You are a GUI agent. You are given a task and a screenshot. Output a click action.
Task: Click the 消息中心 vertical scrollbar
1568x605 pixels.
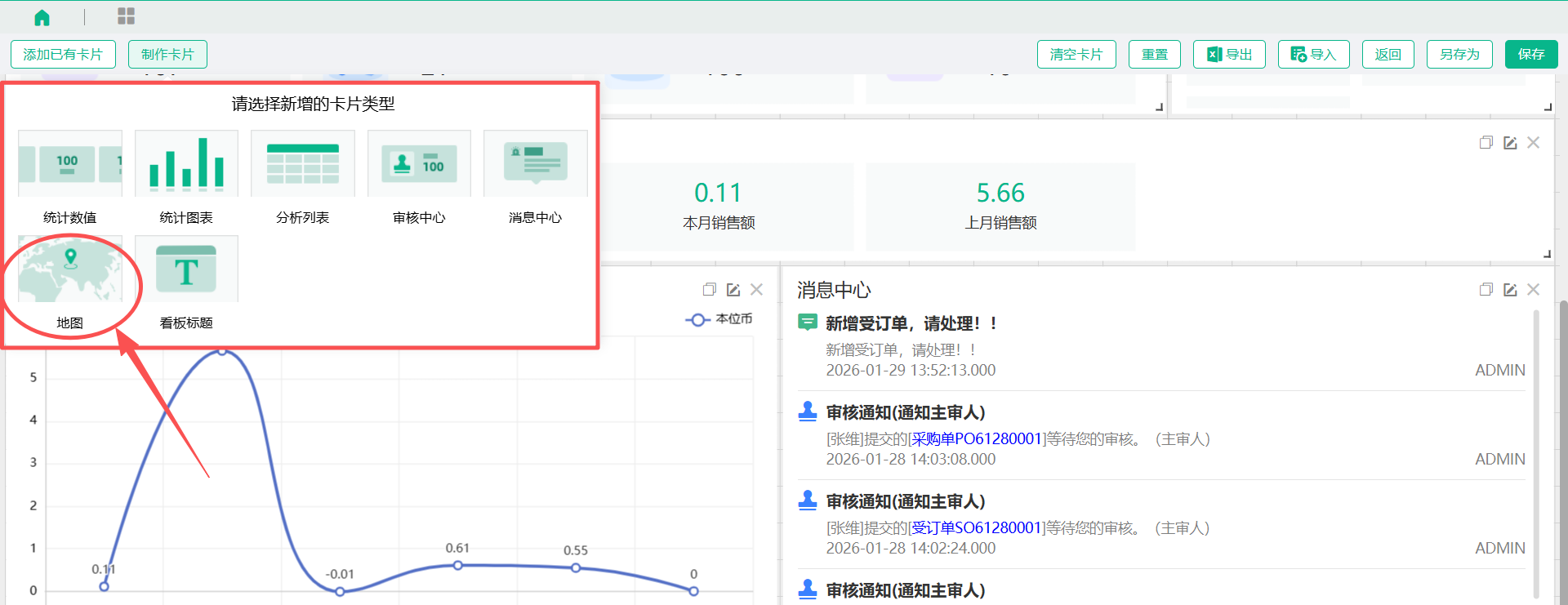pyautogui.click(x=1536, y=449)
